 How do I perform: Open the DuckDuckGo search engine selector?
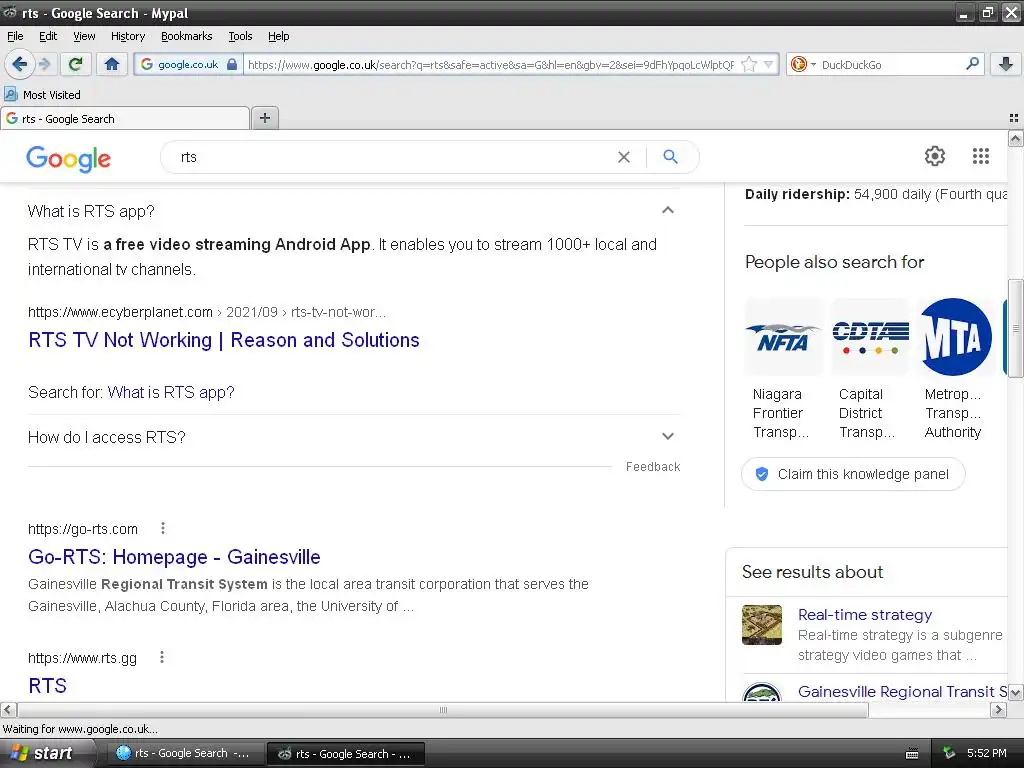coord(802,65)
